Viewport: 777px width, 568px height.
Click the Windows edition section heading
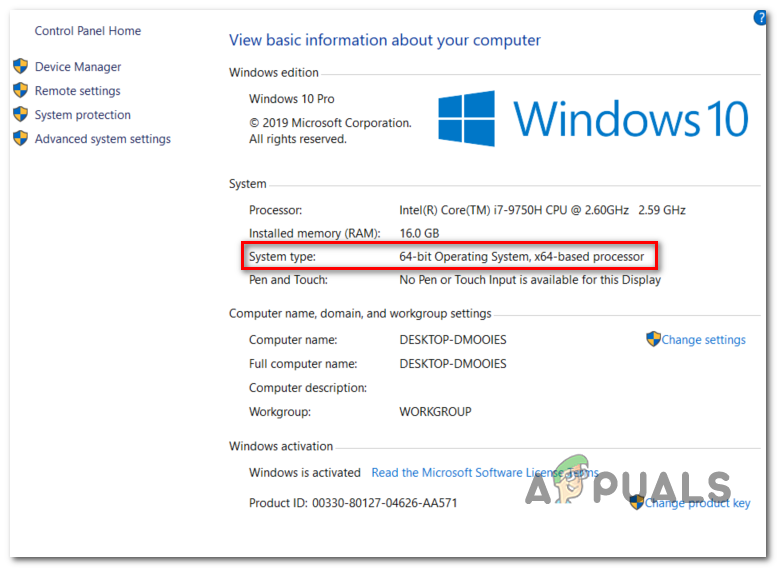274,72
